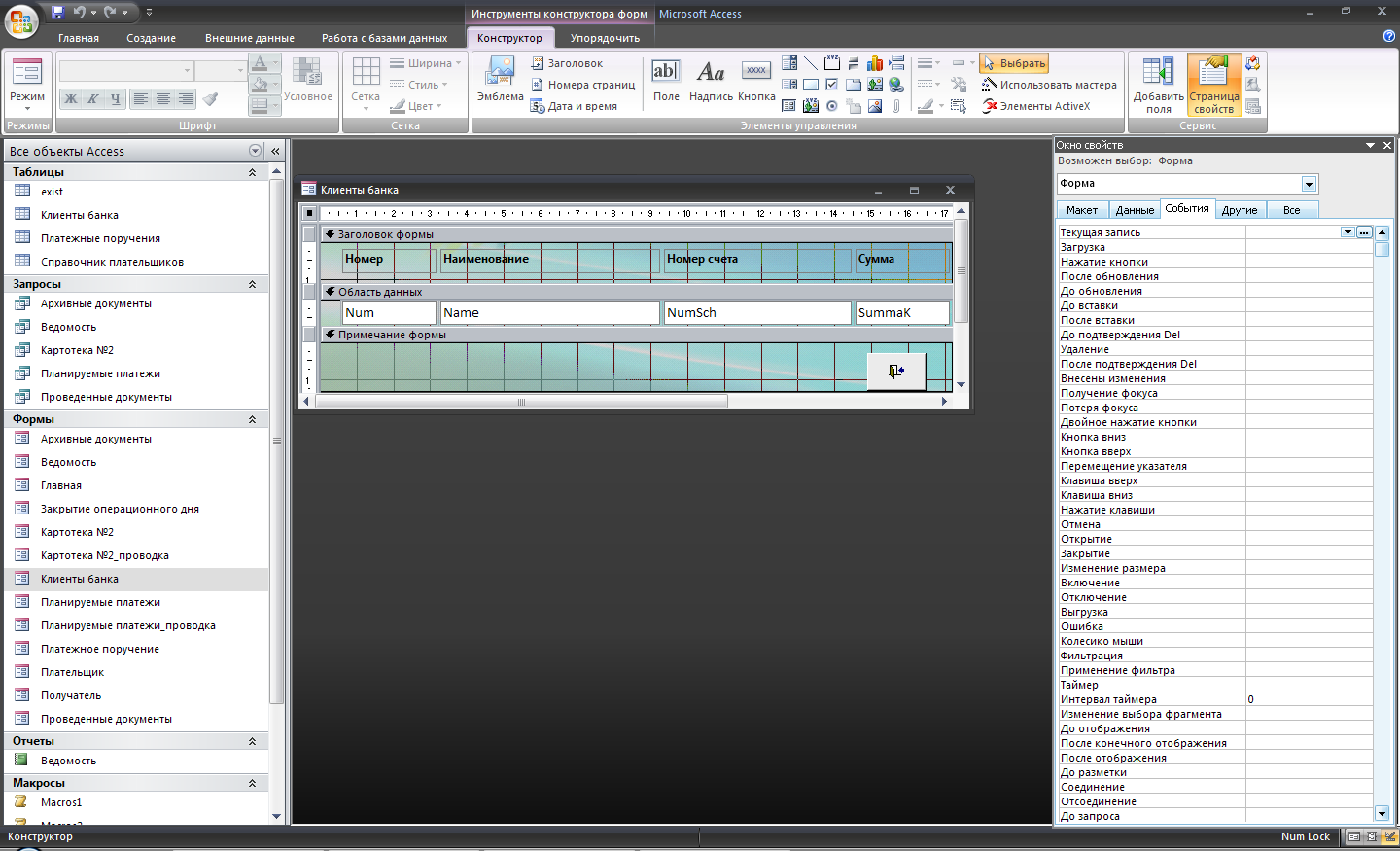Click Элементы ActiveX button
The width and height of the screenshot is (1400, 851).
coord(1035,106)
